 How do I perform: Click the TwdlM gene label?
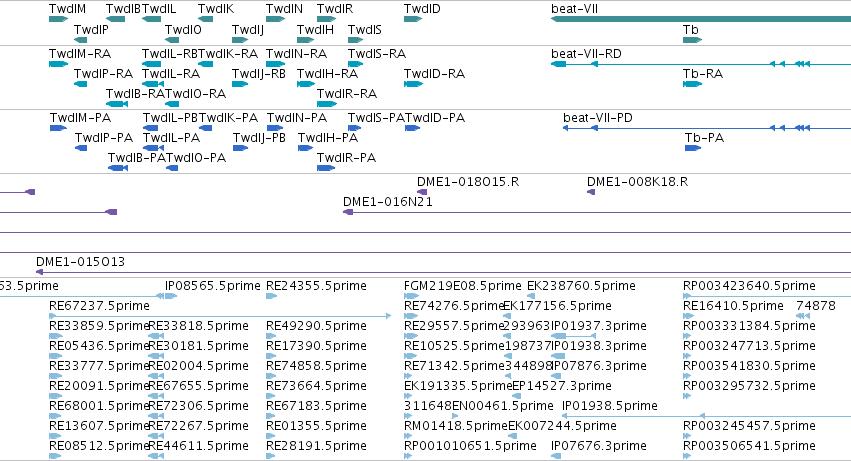pyautogui.click(x=67, y=9)
